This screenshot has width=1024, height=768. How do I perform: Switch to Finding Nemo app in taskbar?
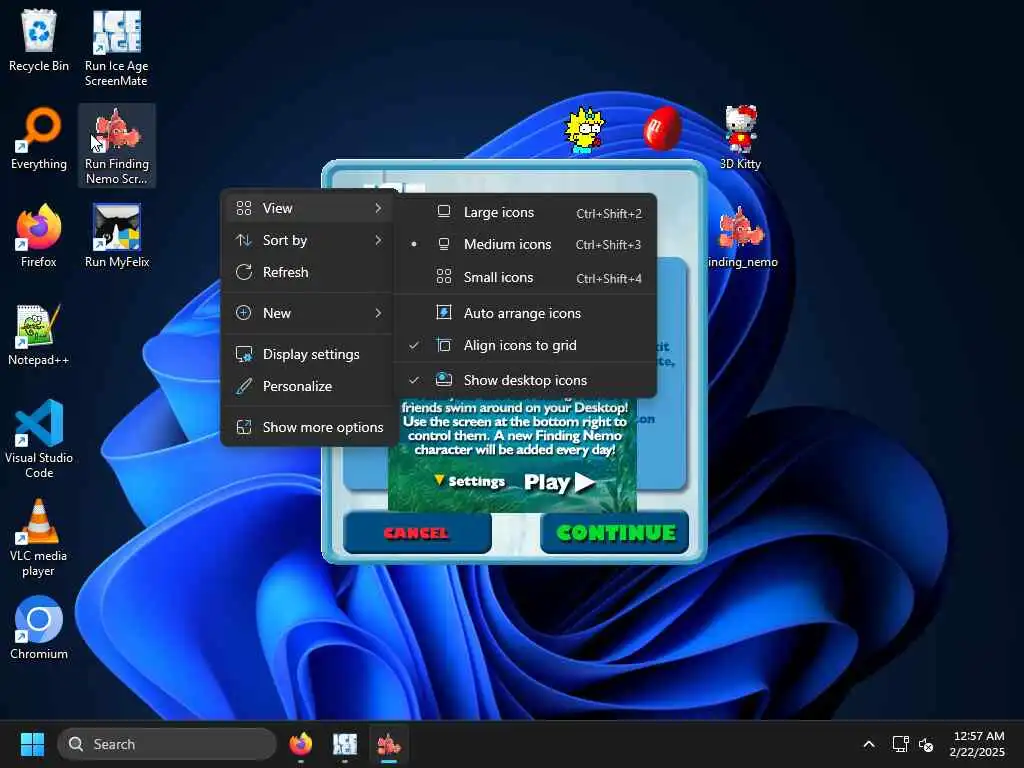pyautogui.click(x=389, y=744)
